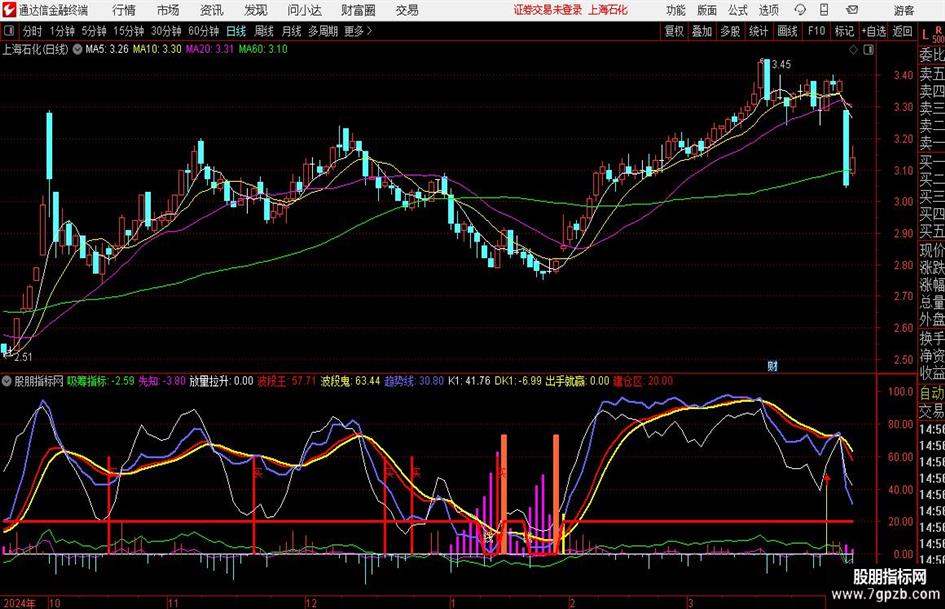Viewport: 945px width, 609px height.
Task: Open the 资讯 menu
Action: coord(211,10)
